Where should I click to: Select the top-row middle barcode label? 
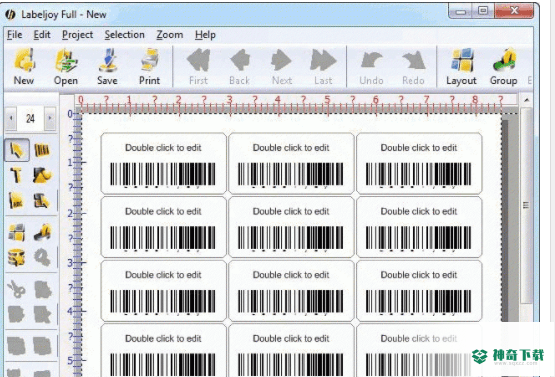click(x=291, y=163)
